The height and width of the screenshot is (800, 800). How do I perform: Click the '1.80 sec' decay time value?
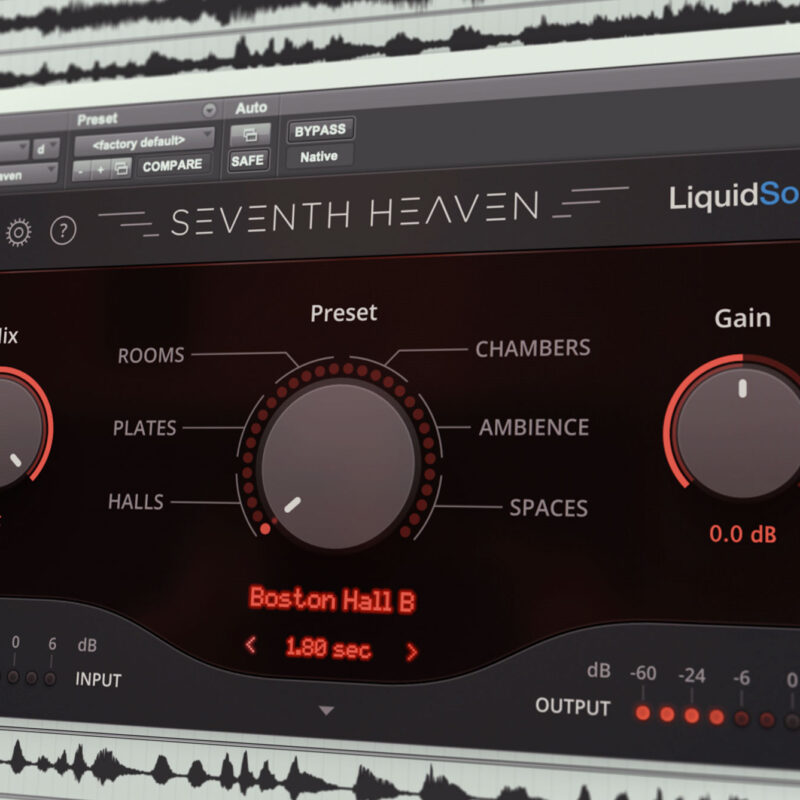tap(328, 647)
